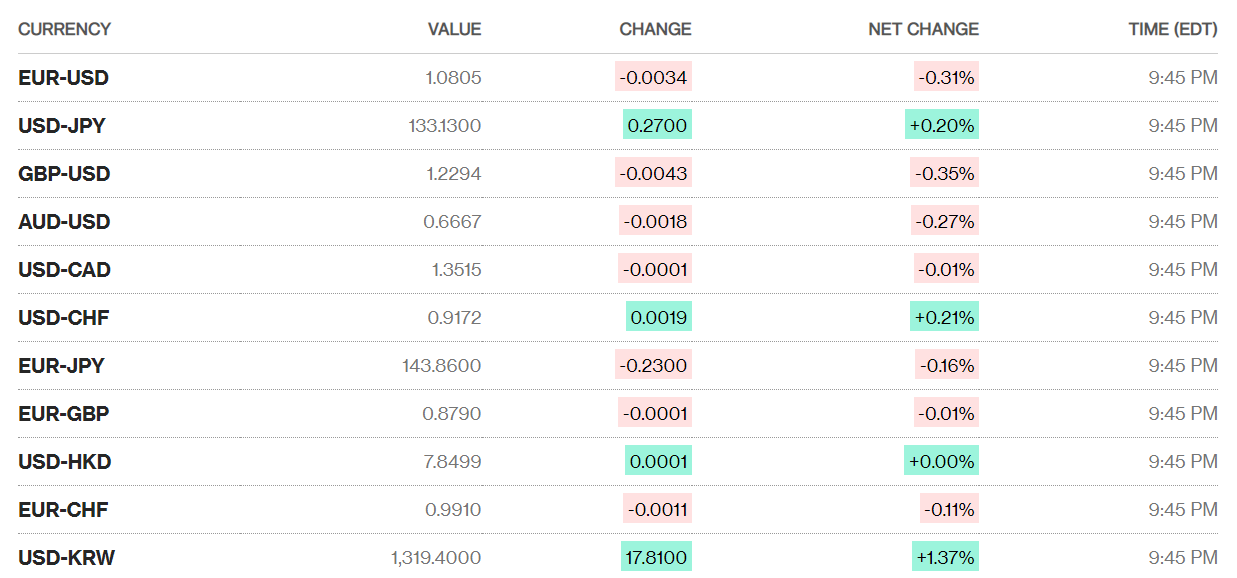
Task: Click the TIME (EDT) column header
Action: [x=1173, y=30]
